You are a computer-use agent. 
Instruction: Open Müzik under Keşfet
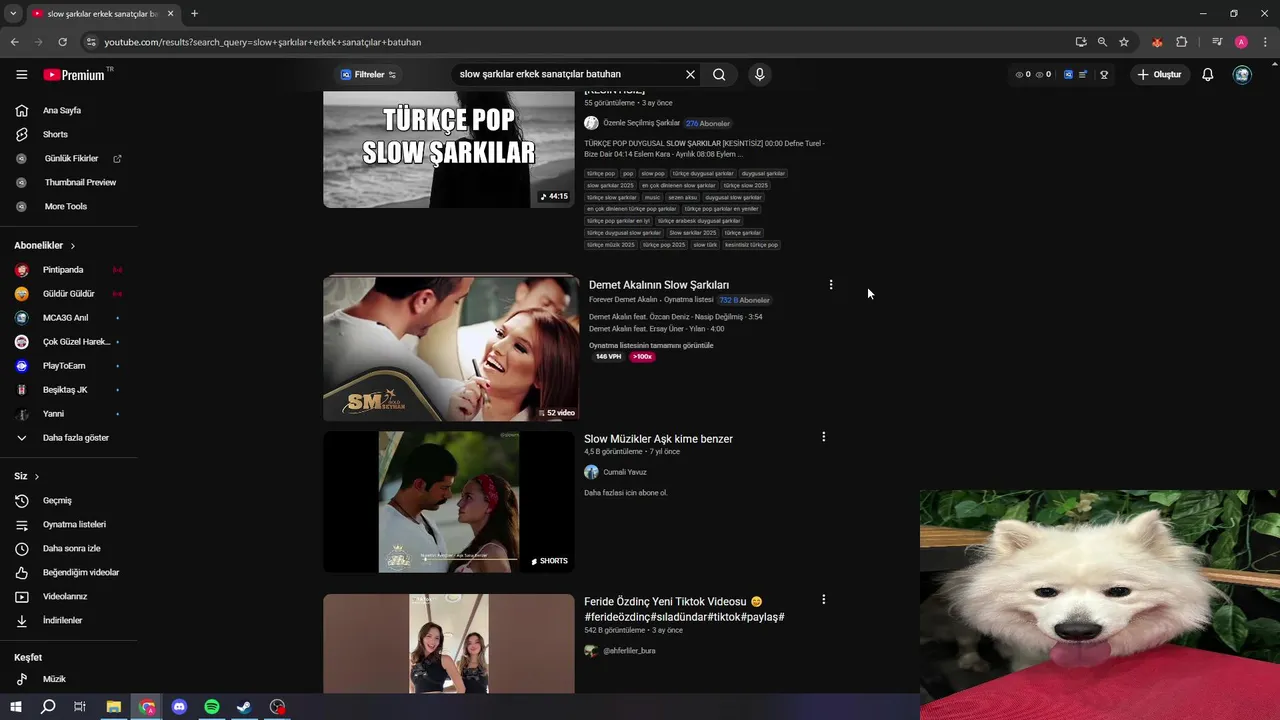pyautogui.click(x=54, y=680)
